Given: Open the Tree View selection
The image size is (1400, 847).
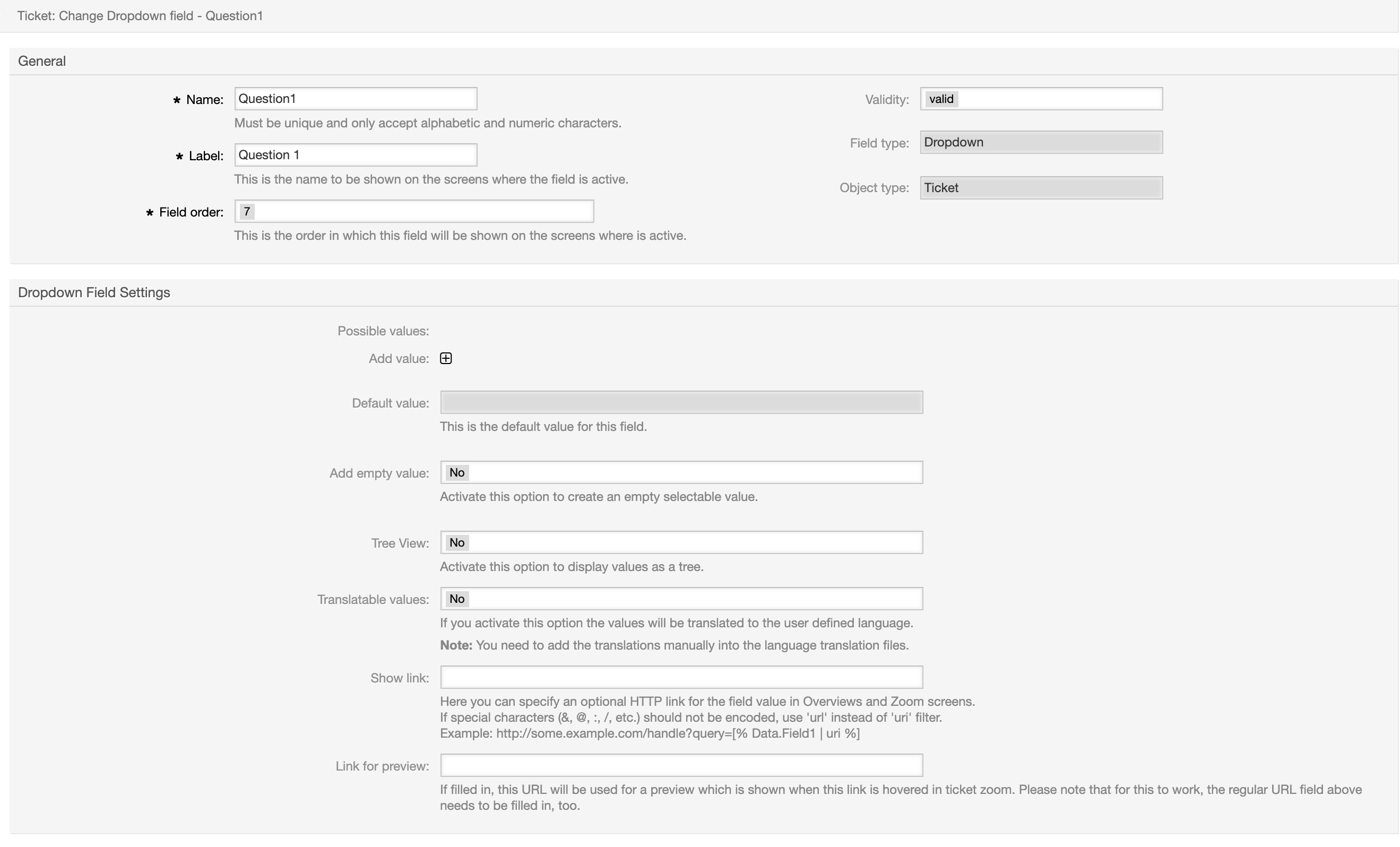Looking at the screenshot, I should tap(681, 542).
